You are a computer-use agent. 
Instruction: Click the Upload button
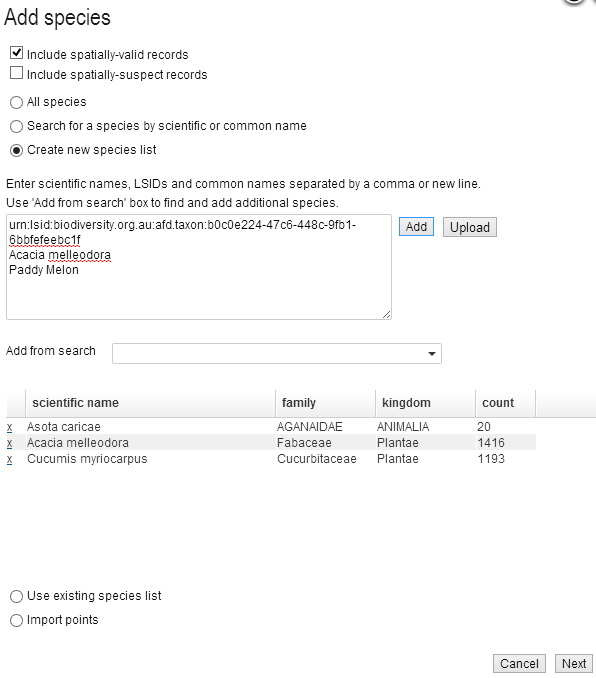click(x=470, y=227)
